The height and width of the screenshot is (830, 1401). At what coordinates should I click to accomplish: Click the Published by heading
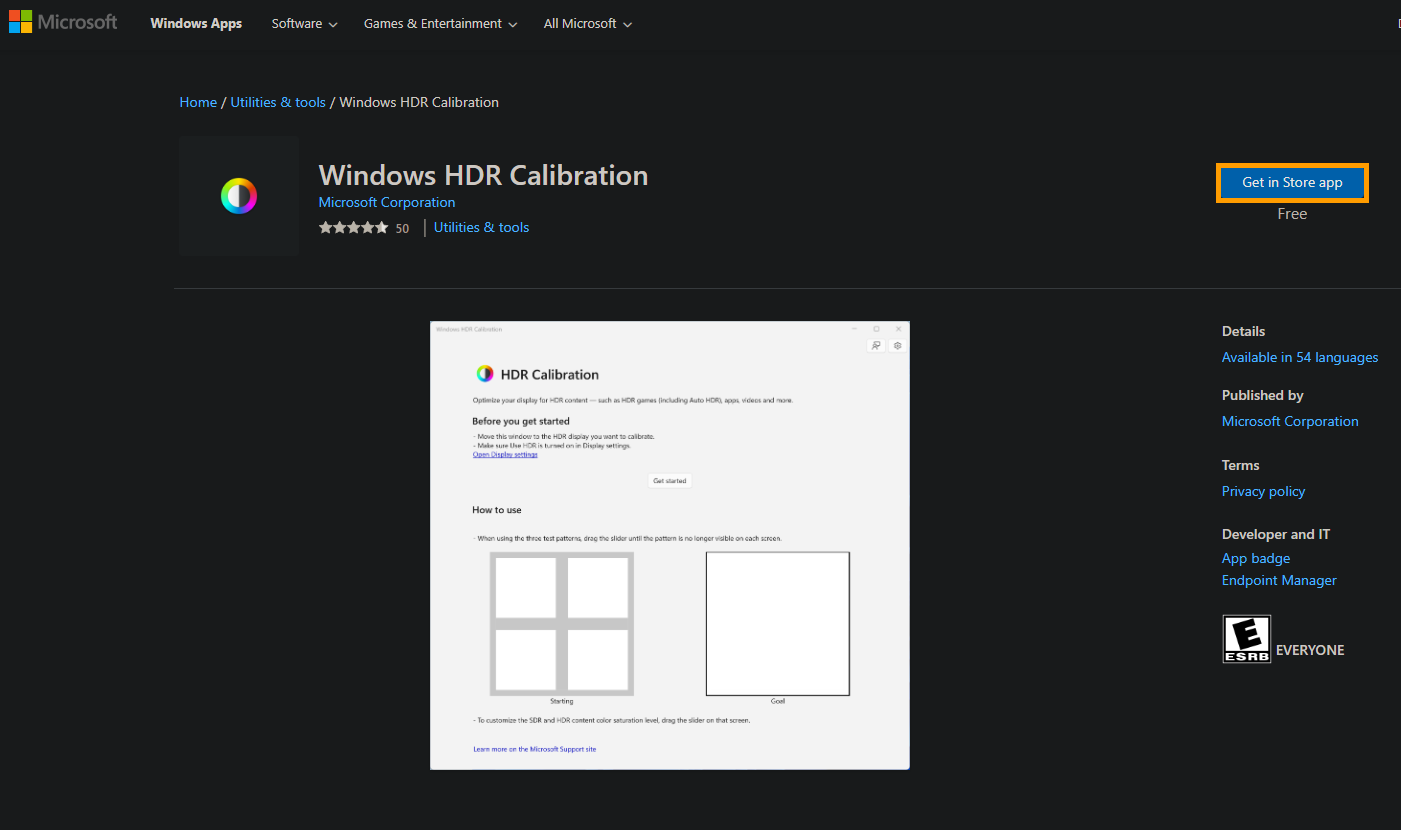click(1263, 395)
